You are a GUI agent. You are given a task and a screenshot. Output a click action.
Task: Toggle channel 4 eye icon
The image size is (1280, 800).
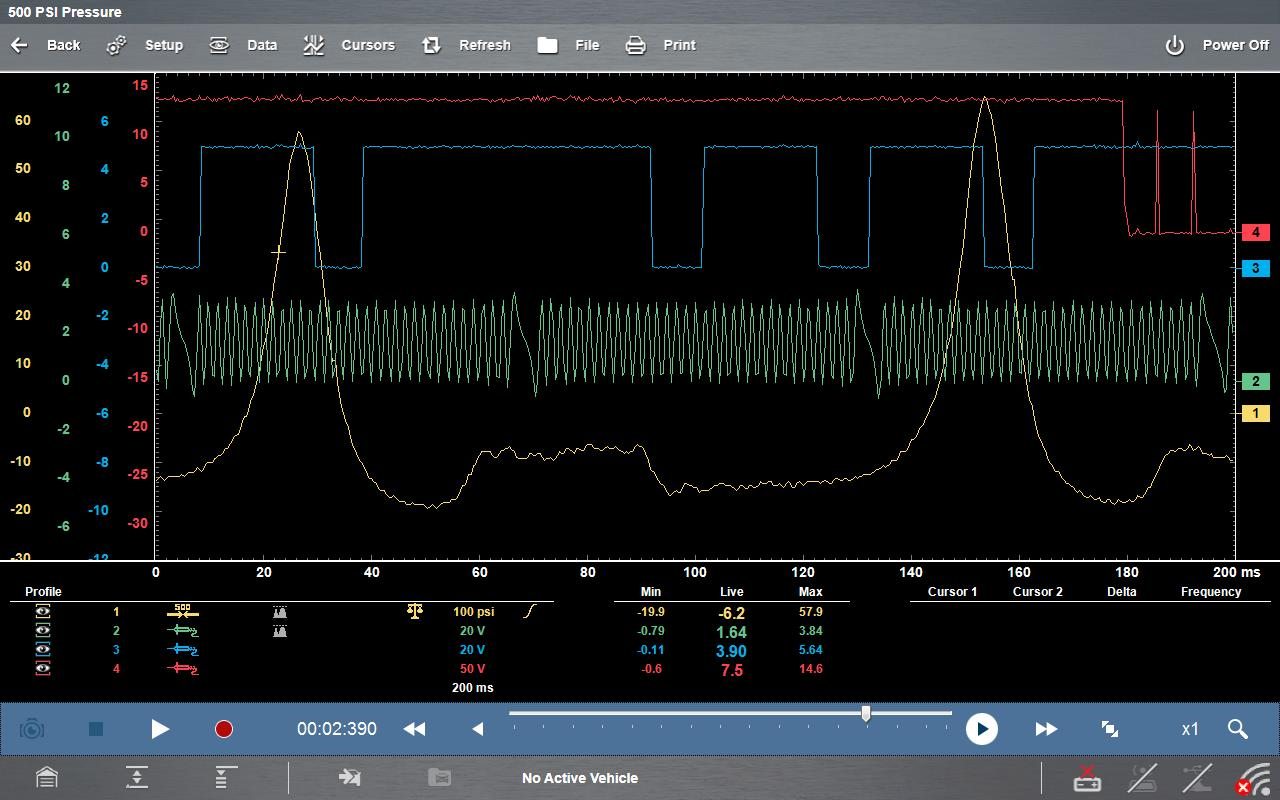(x=43, y=669)
